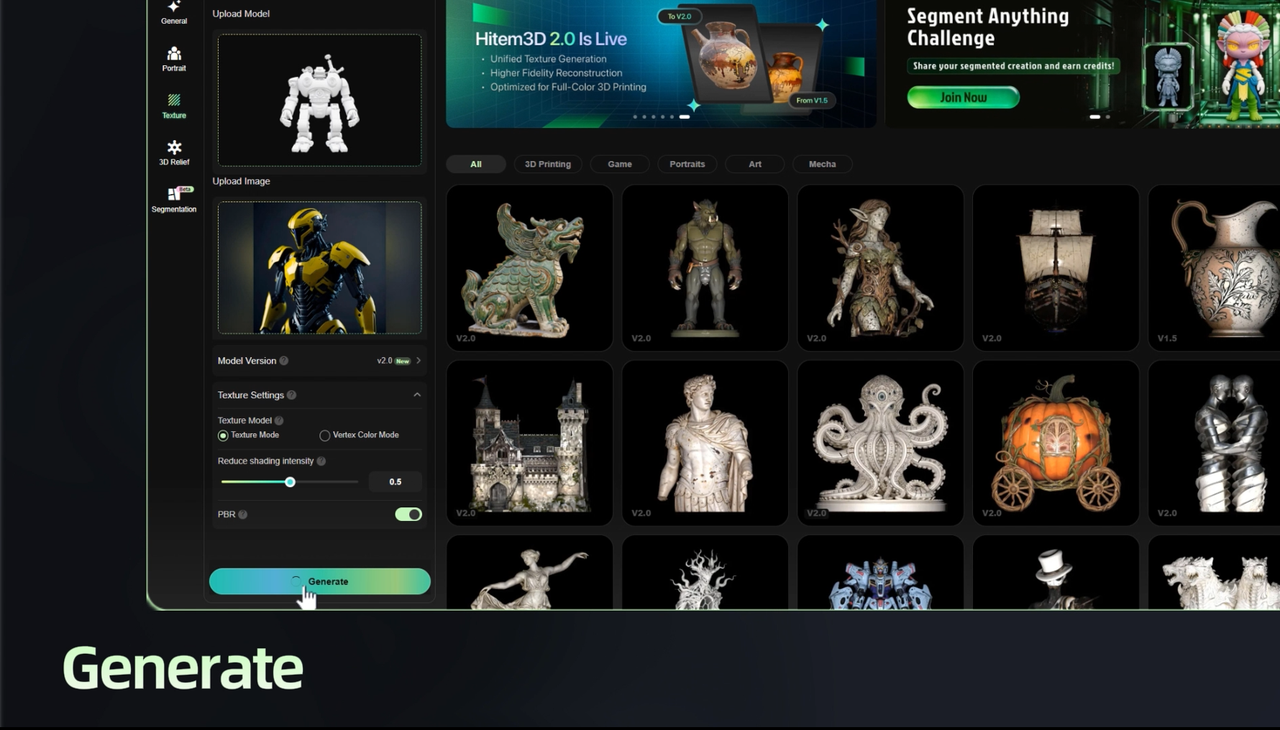Image resolution: width=1280 pixels, height=730 pixels.
Task: Click the "Reduce shading intensity" label
Action: (266, 461)
